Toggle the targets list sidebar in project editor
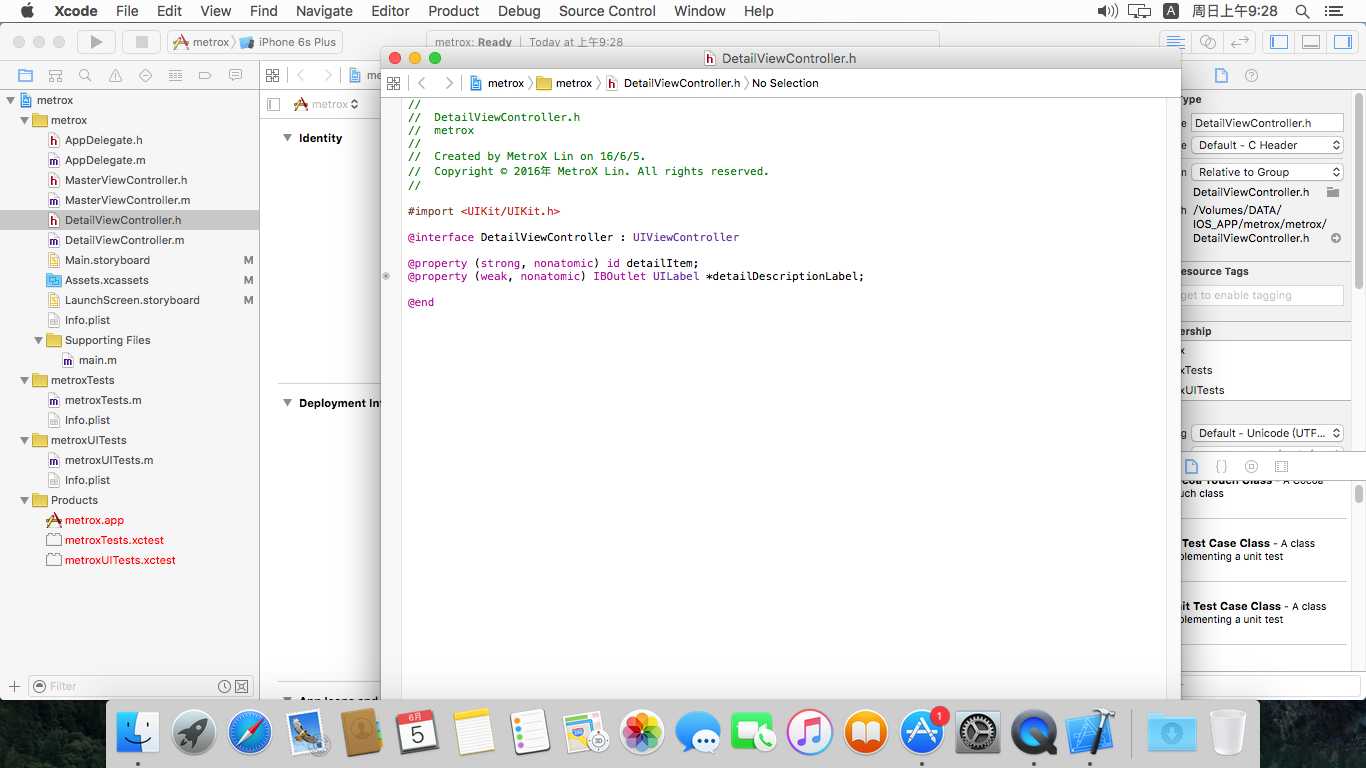This screenshot has width=1366, height=768. (x=274, y=104)
